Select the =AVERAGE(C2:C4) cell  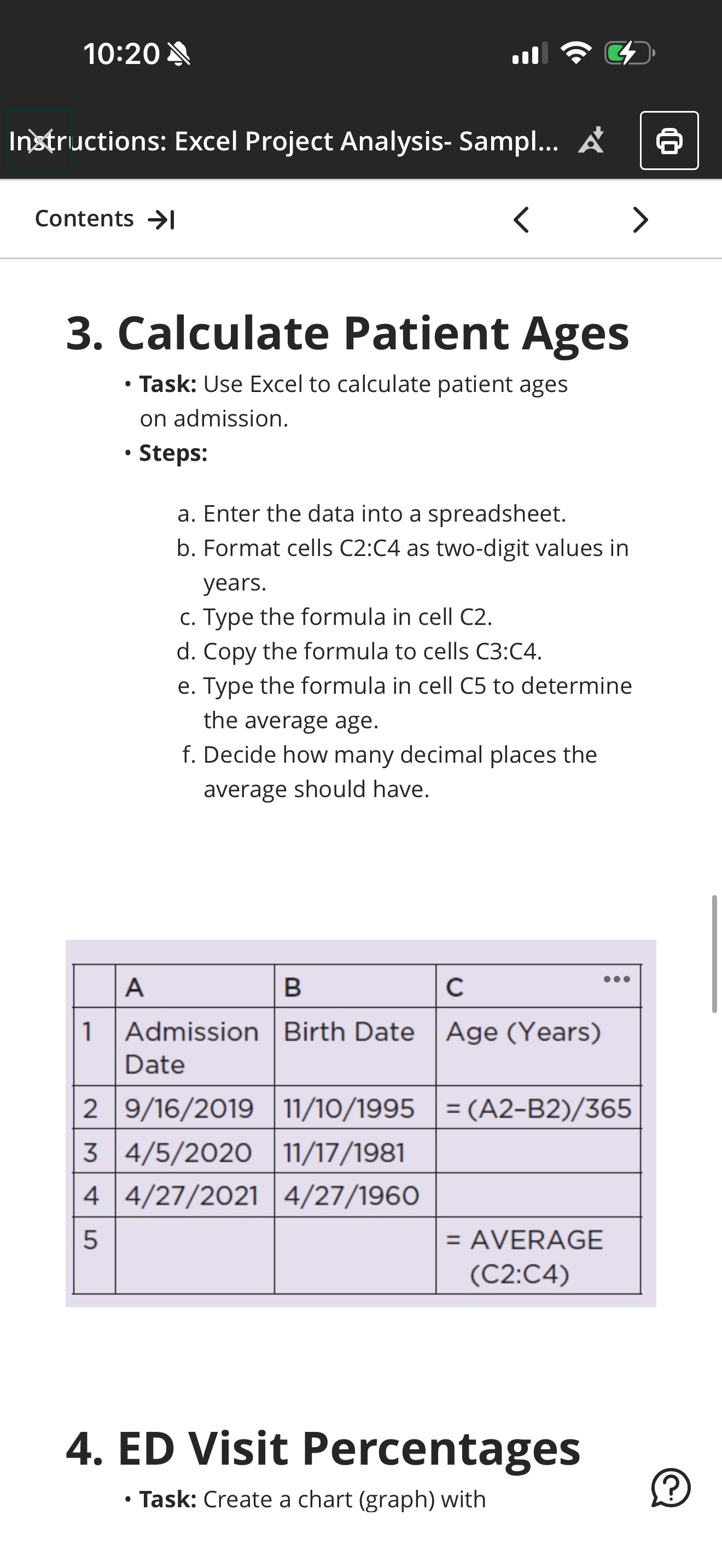click(x=538, y=1256)
